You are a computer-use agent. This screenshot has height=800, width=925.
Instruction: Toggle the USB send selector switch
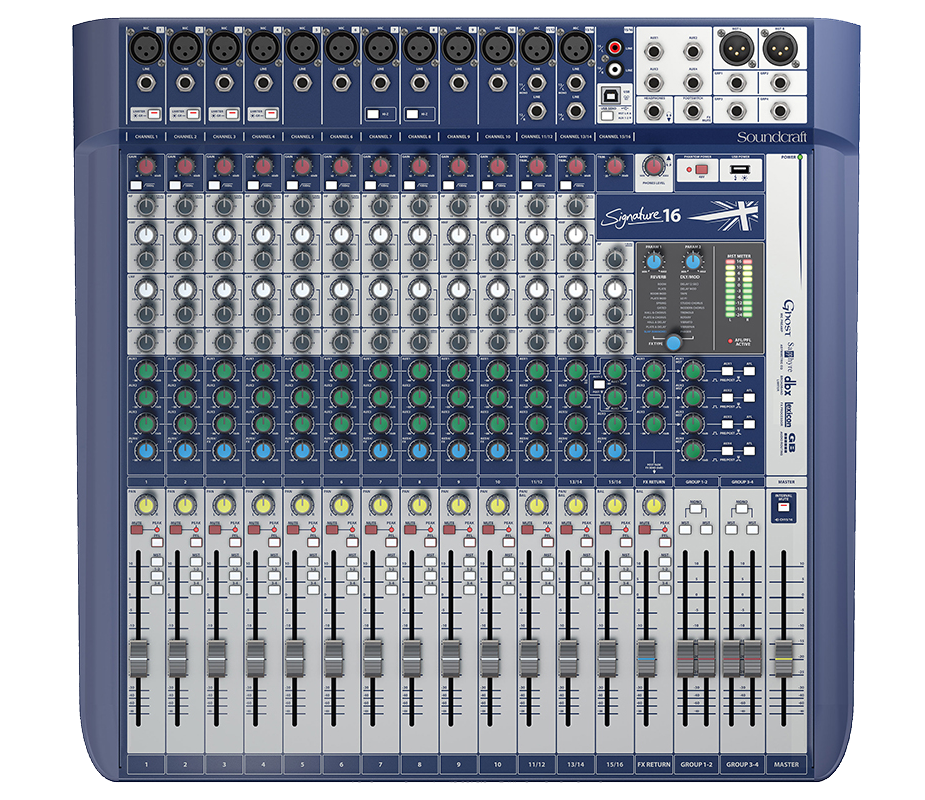607,116
